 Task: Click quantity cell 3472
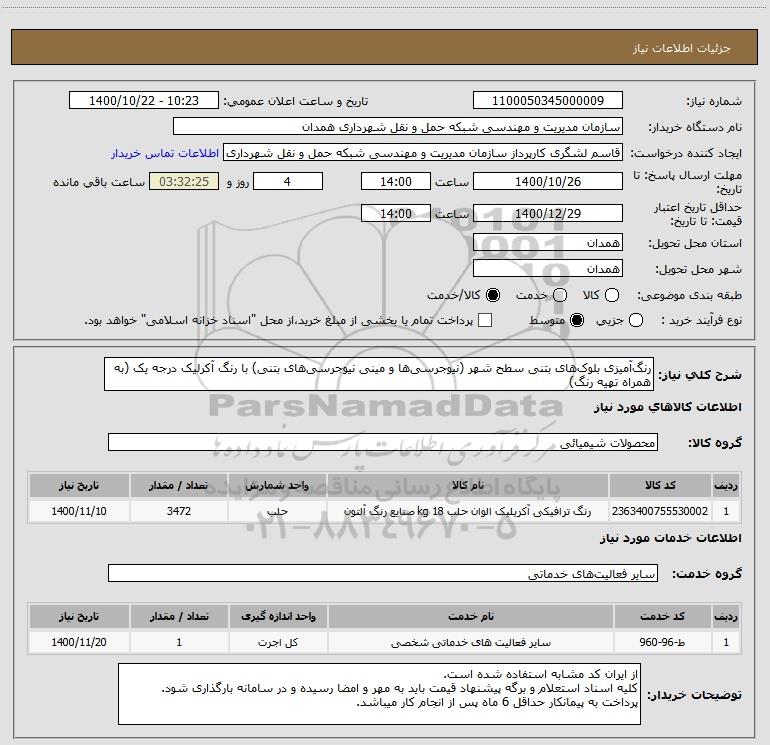click(x=179, y=511)
